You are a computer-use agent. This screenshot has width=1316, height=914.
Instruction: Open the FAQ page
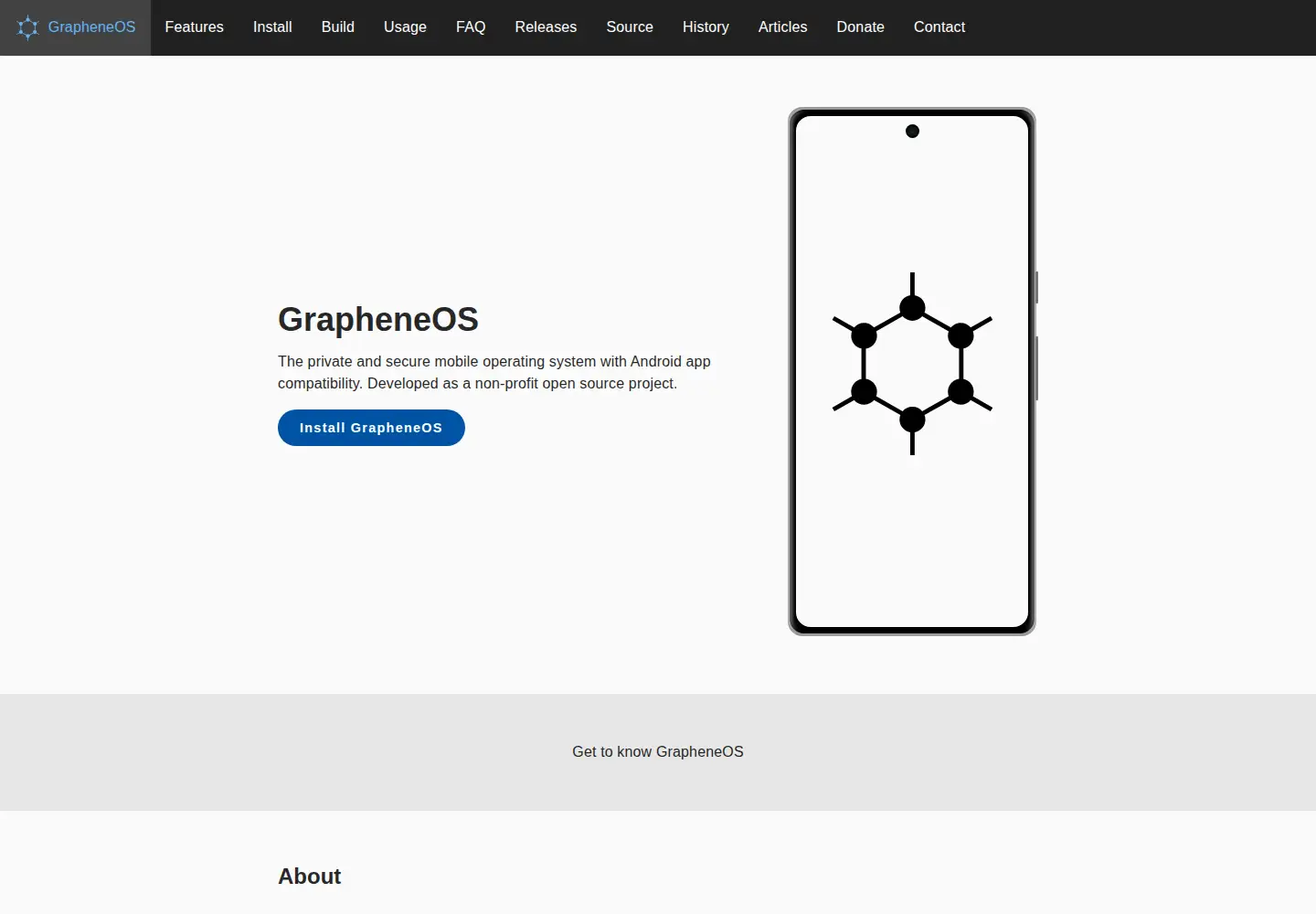tap(471, 27)
